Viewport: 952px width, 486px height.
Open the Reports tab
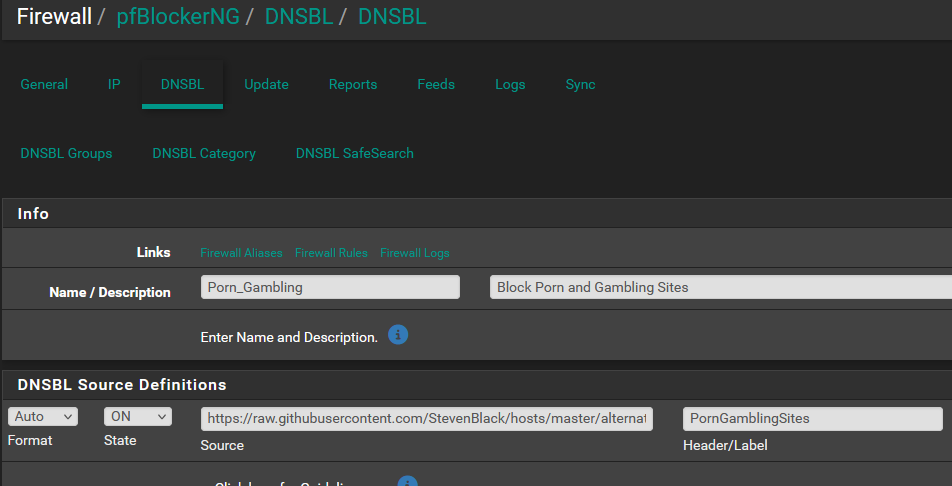coord(353,84)
